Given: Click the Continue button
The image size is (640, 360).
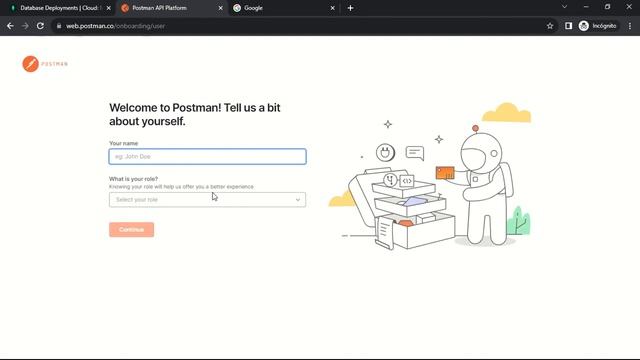Looking at the screenshot, I should click(131, 229).
